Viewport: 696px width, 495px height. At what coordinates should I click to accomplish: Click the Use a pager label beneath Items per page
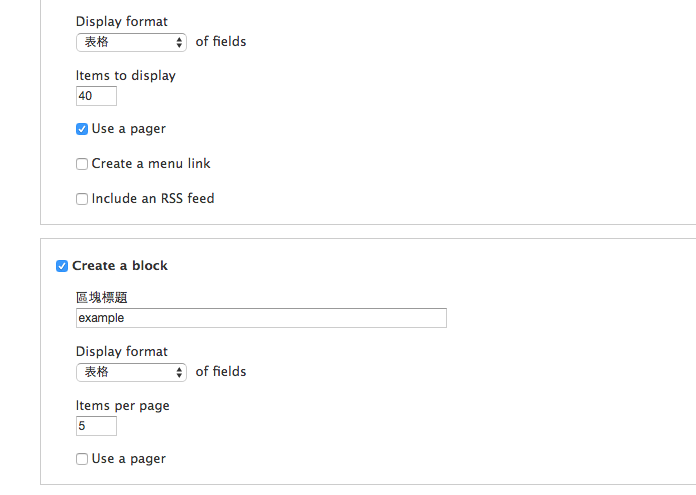pyautogui.click(x=129, y=459)
